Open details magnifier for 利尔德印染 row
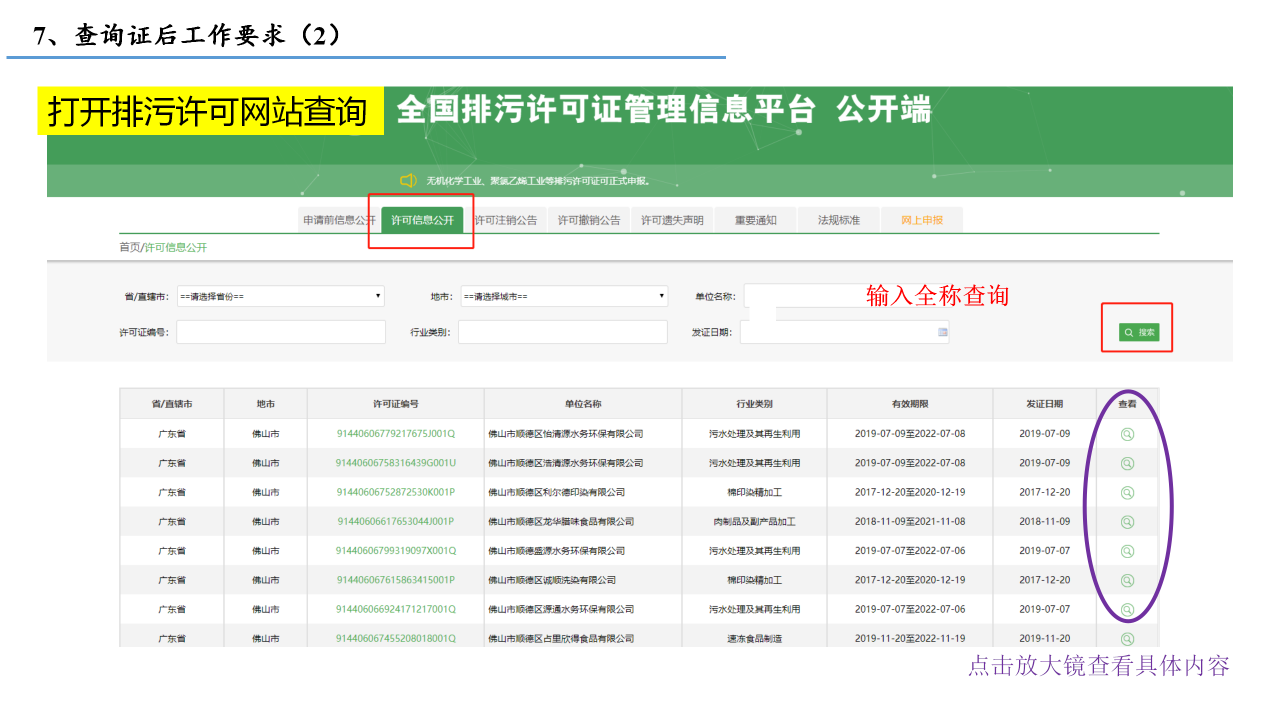 coord(1127,492)
